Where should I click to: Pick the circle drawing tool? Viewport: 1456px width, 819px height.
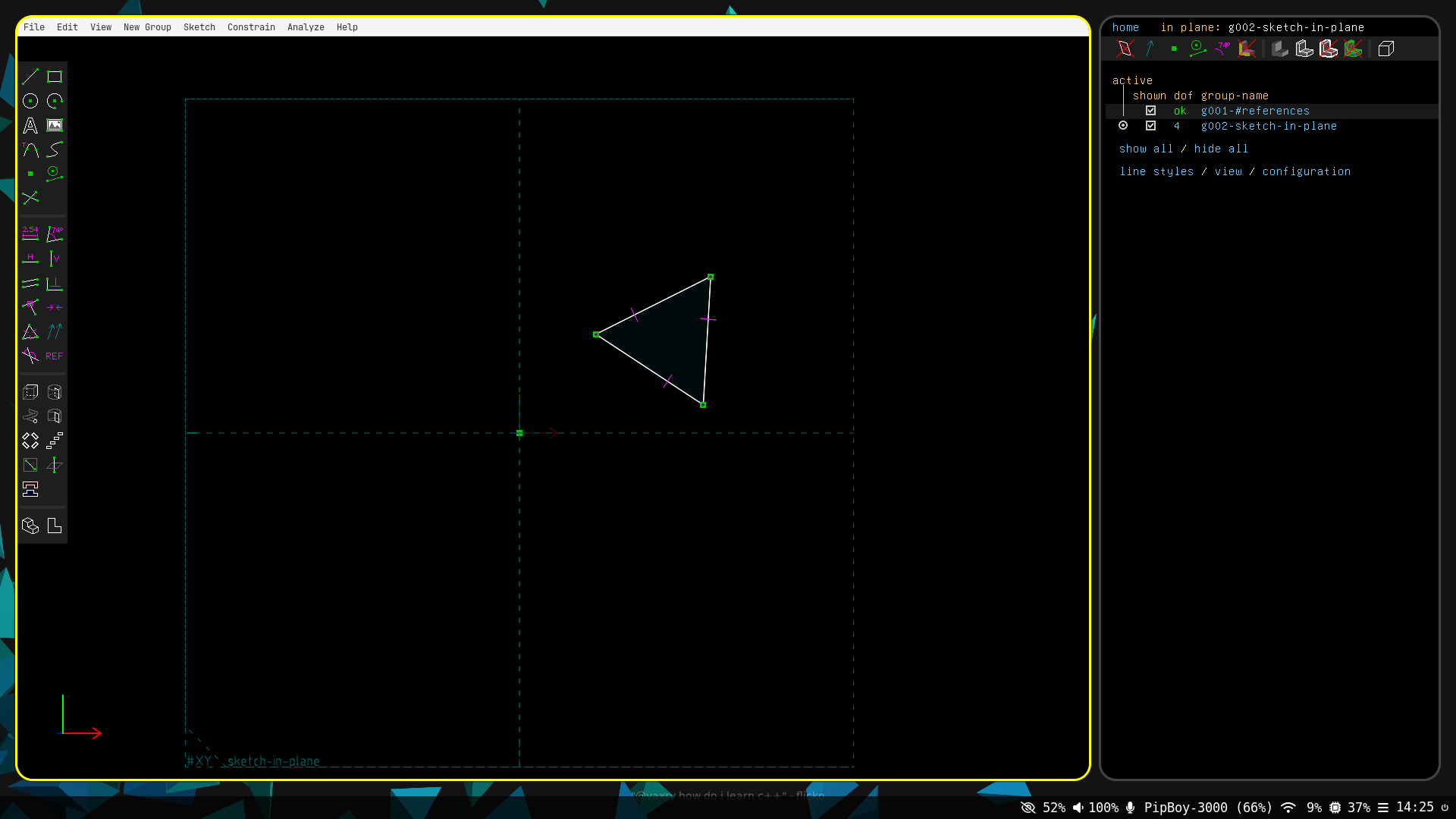coord(30,101)
